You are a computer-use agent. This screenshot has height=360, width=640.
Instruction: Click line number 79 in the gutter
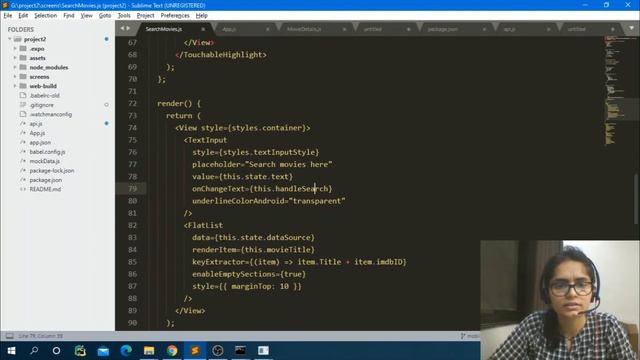[x=132, y=189]
